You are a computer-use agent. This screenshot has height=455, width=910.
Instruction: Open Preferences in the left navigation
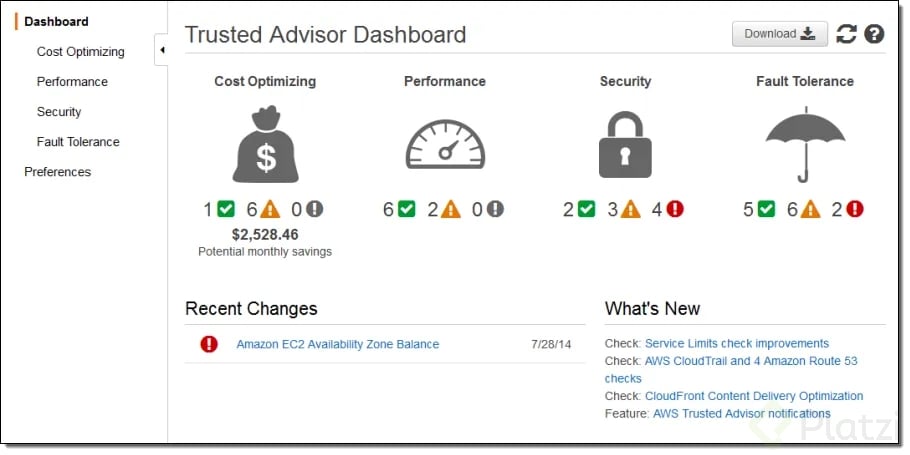pos(57,172)
